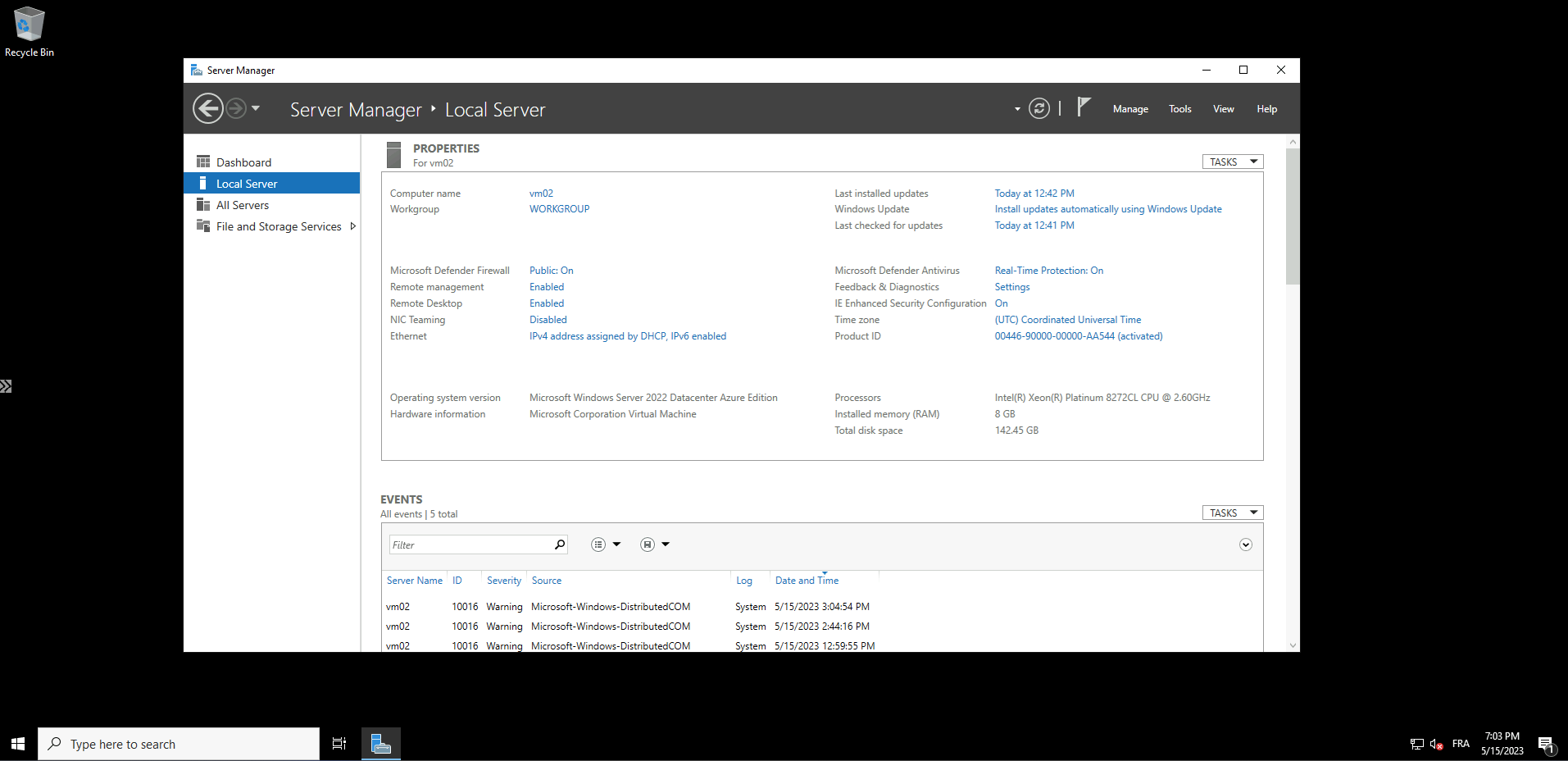Click Firewall status Public: On
The image size is (1568, 761).
[551, 271]
